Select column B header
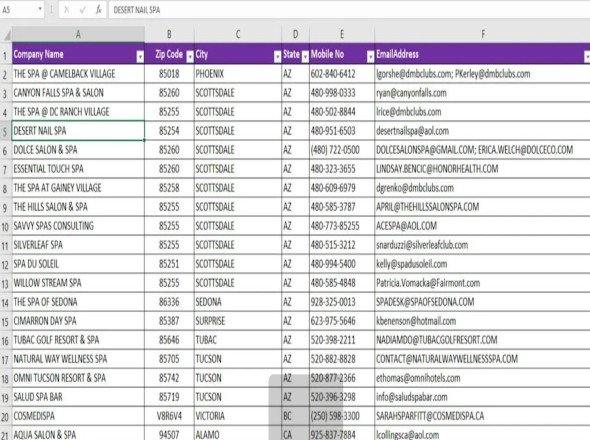 click(x=169, y=34)
